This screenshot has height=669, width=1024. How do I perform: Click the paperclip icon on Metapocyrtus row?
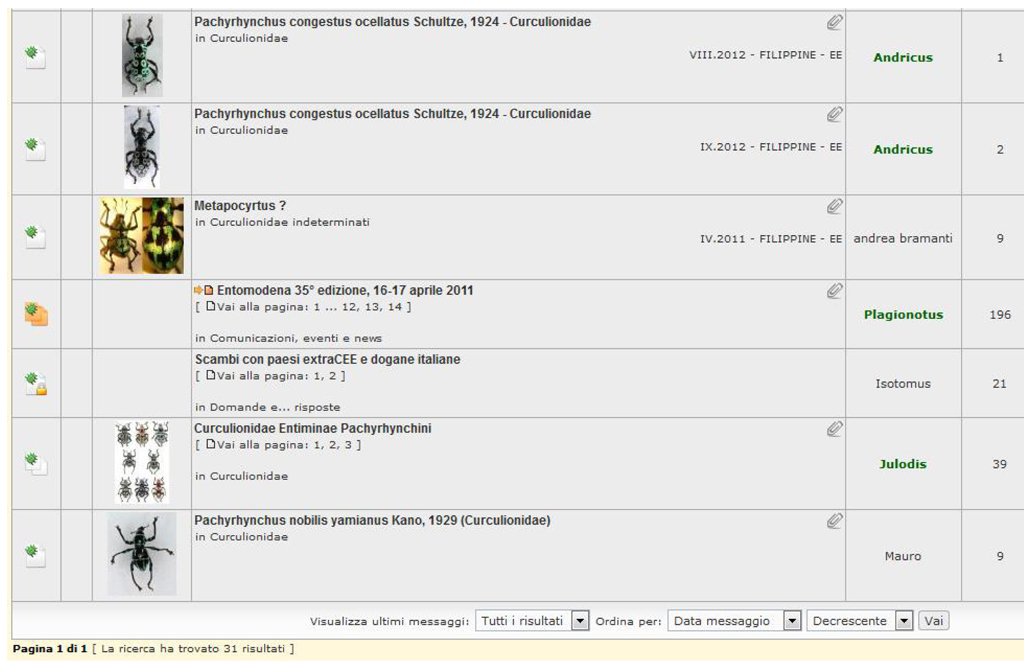pyautogui.click(x=834, y=206)
